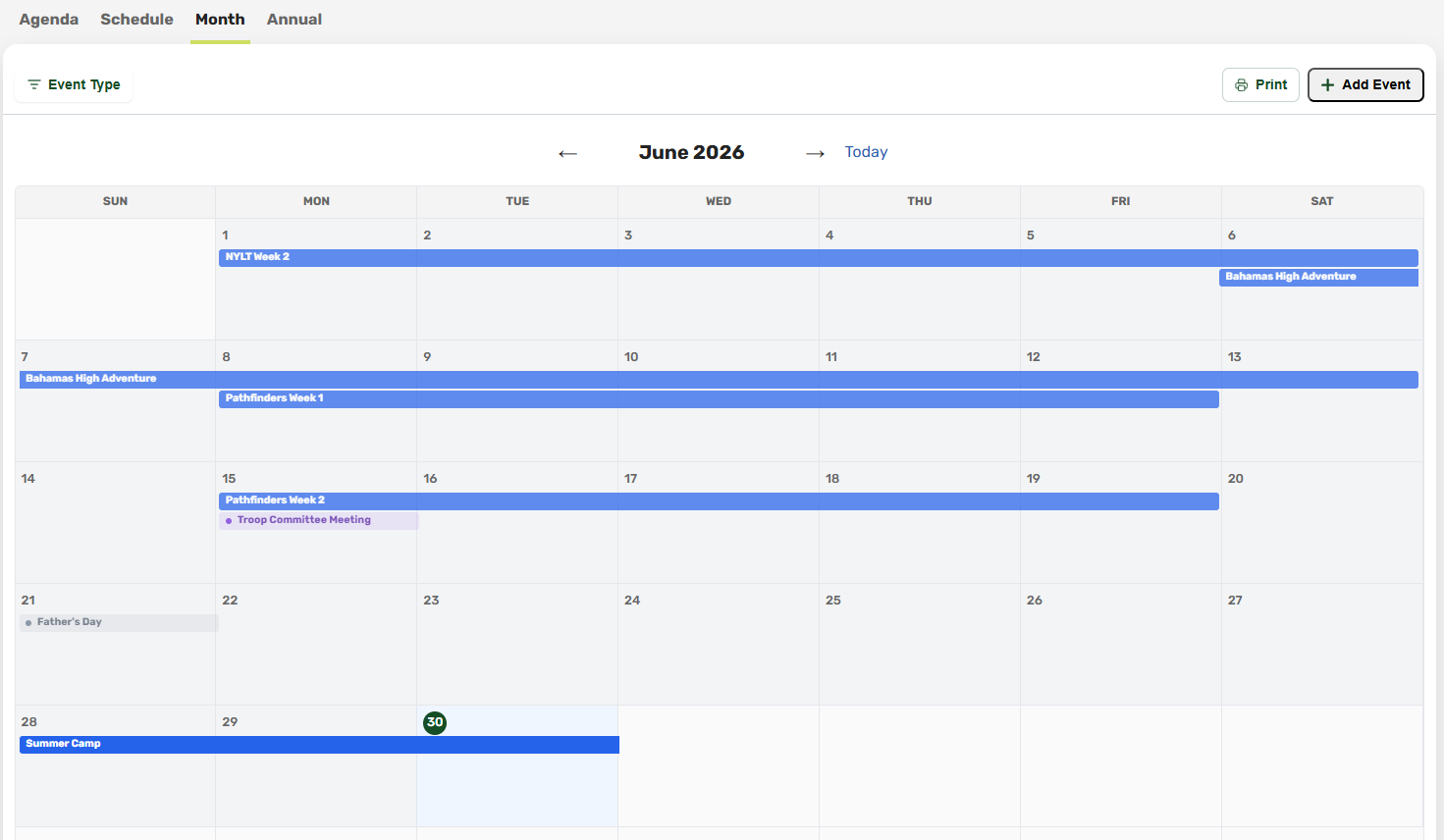Switch to the Schedule tab
This screenshot has width=1444, height=840.
(x=136, y=19)
